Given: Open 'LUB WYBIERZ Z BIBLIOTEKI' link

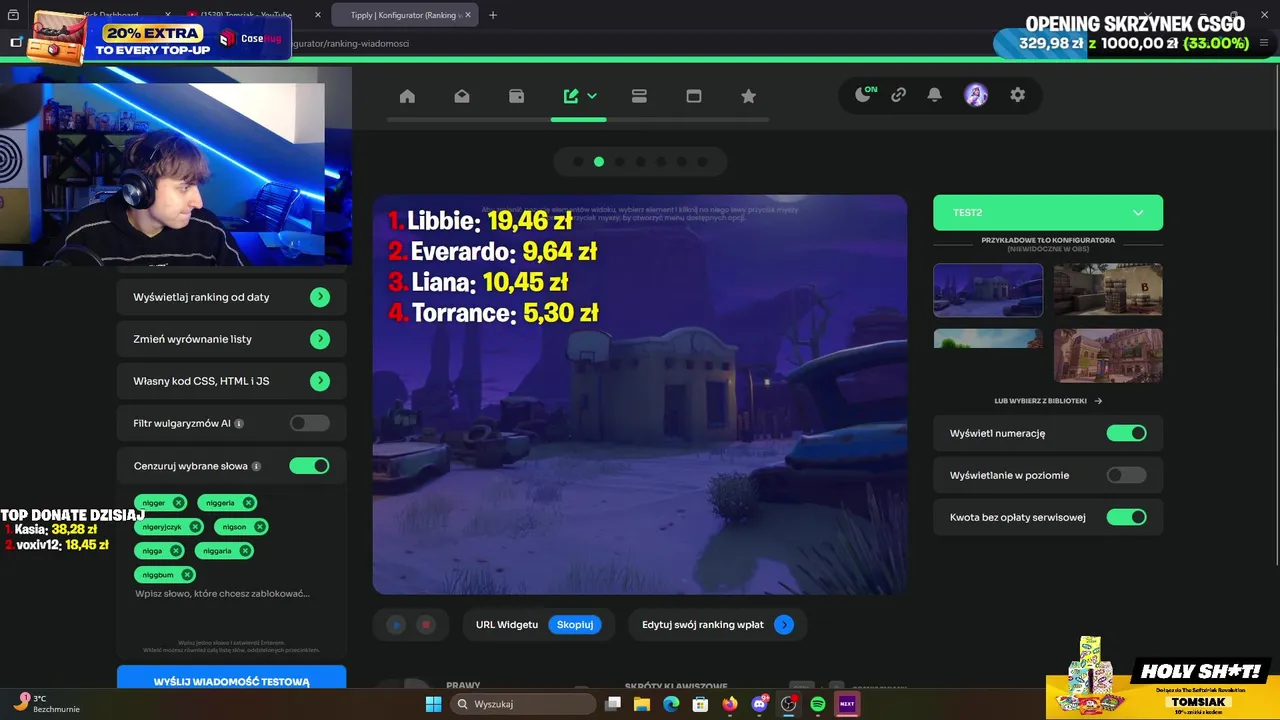Looking at the screenshot, I should coord(1048,401).
